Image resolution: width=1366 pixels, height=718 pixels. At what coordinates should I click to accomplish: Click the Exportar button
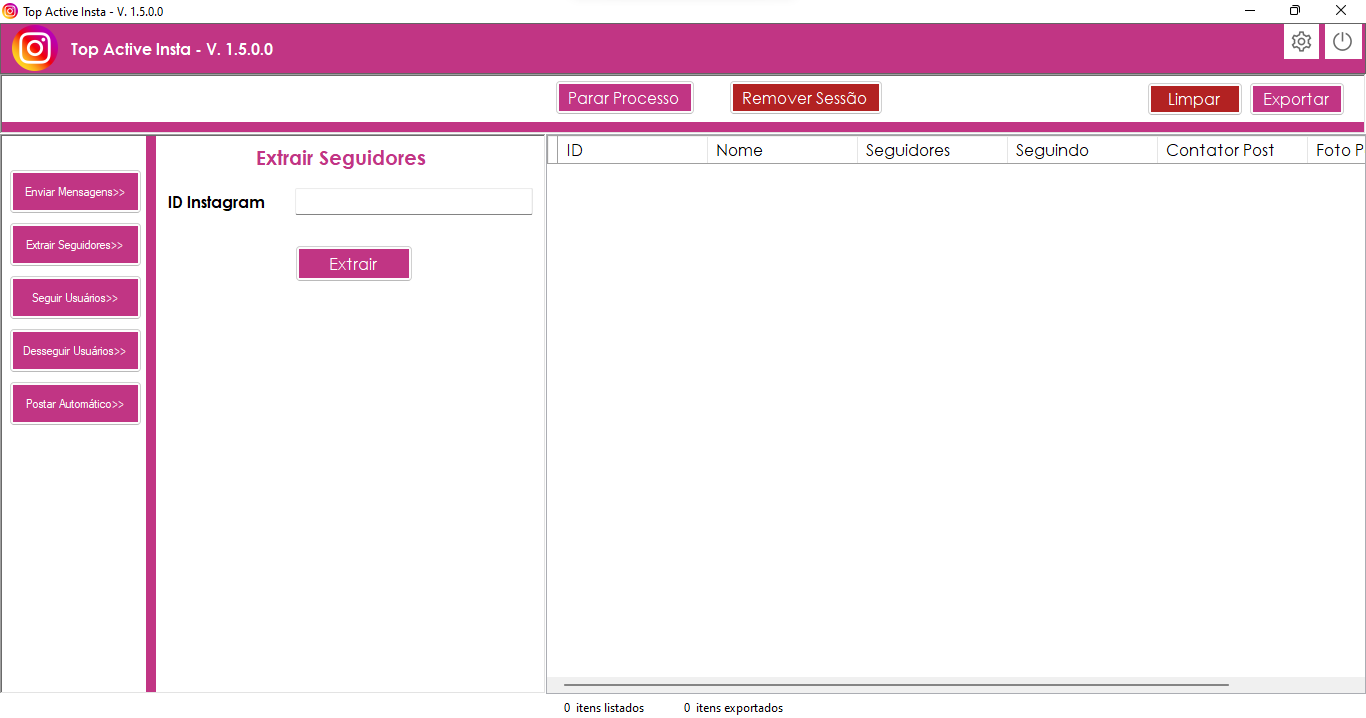point(1296,99)
